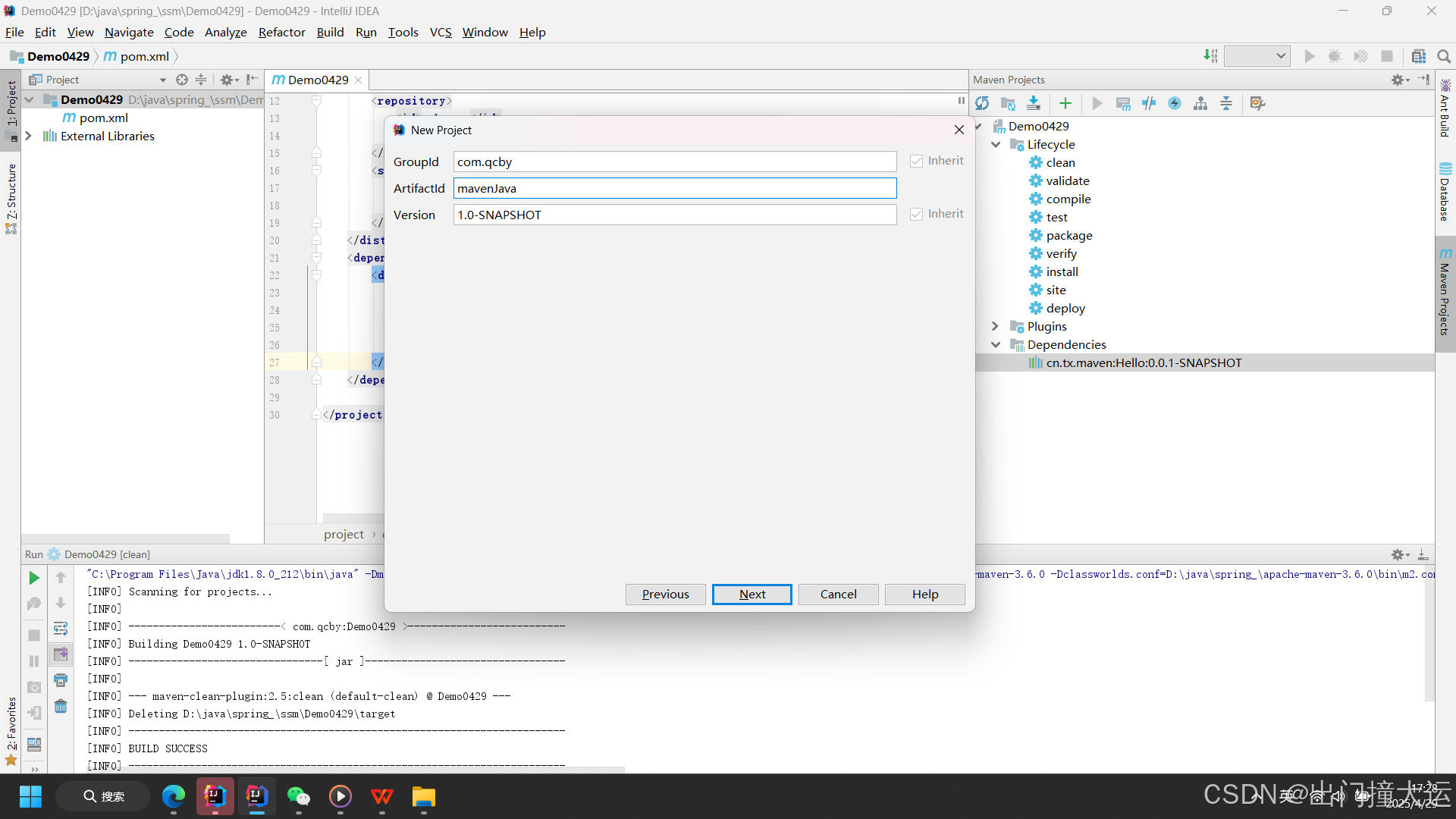The height and width of the screenshot is (819, 1456).
Task: Download sources and documentation icon
Action: click(x=1034, y=103)
